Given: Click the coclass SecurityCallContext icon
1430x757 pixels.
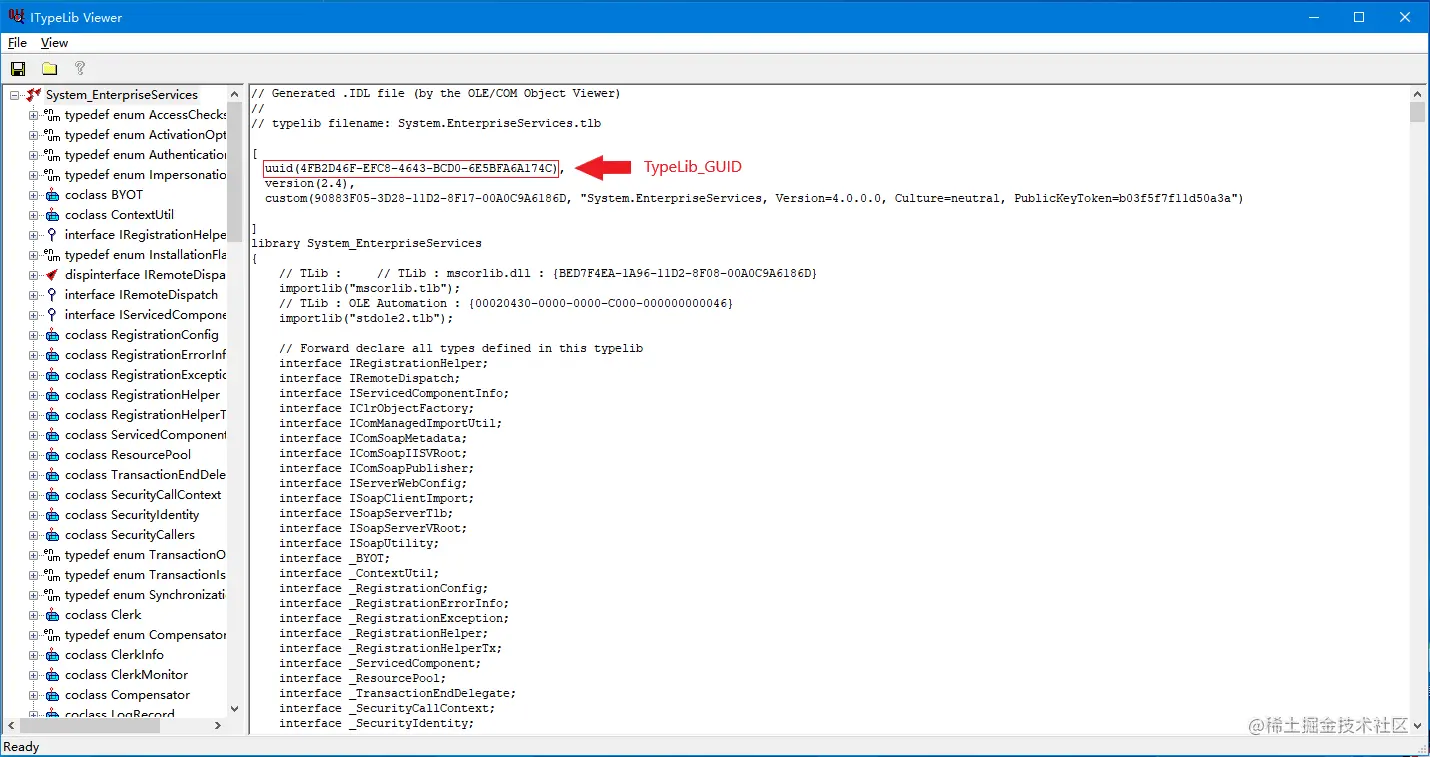Looking at the screenshot, I should [x=52, y=495].
